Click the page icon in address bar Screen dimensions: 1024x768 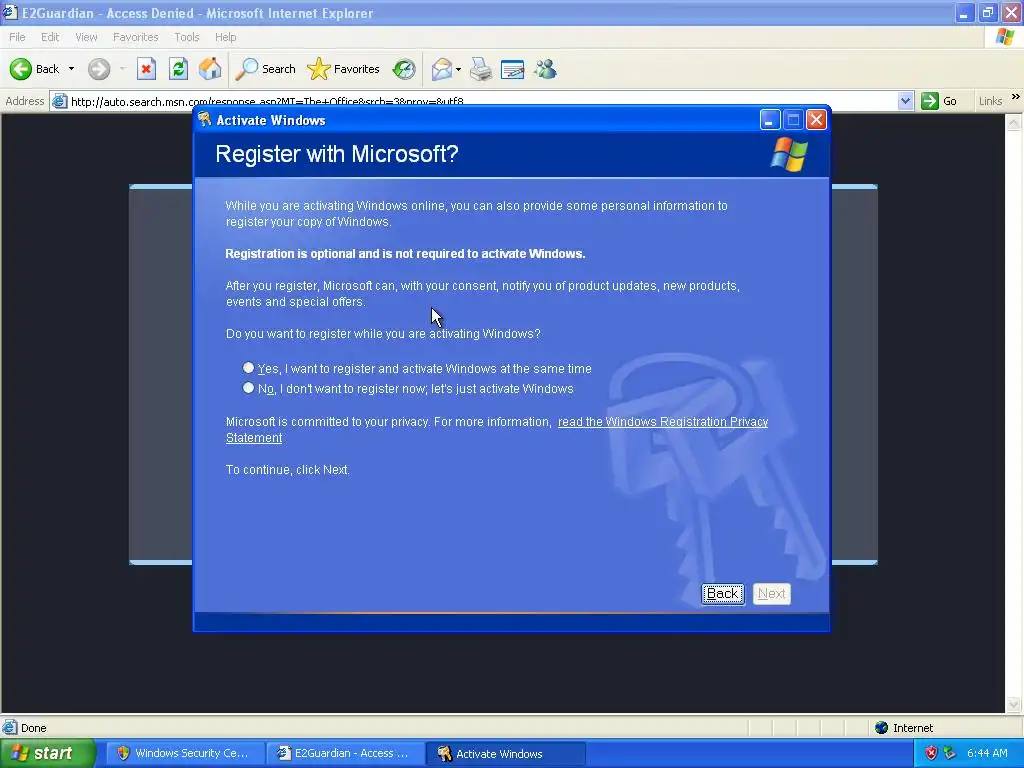[x=59, y=101]
